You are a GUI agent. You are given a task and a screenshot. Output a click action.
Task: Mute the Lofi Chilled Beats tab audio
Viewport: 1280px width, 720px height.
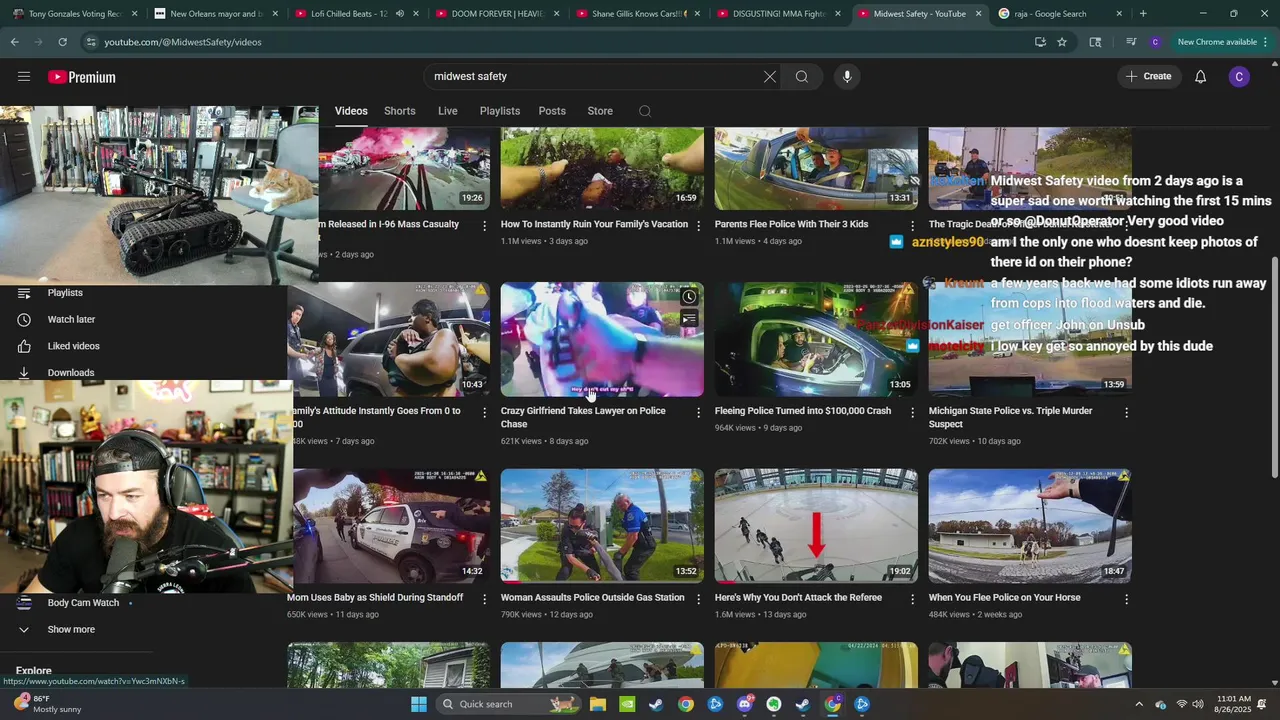pos(399,14)
